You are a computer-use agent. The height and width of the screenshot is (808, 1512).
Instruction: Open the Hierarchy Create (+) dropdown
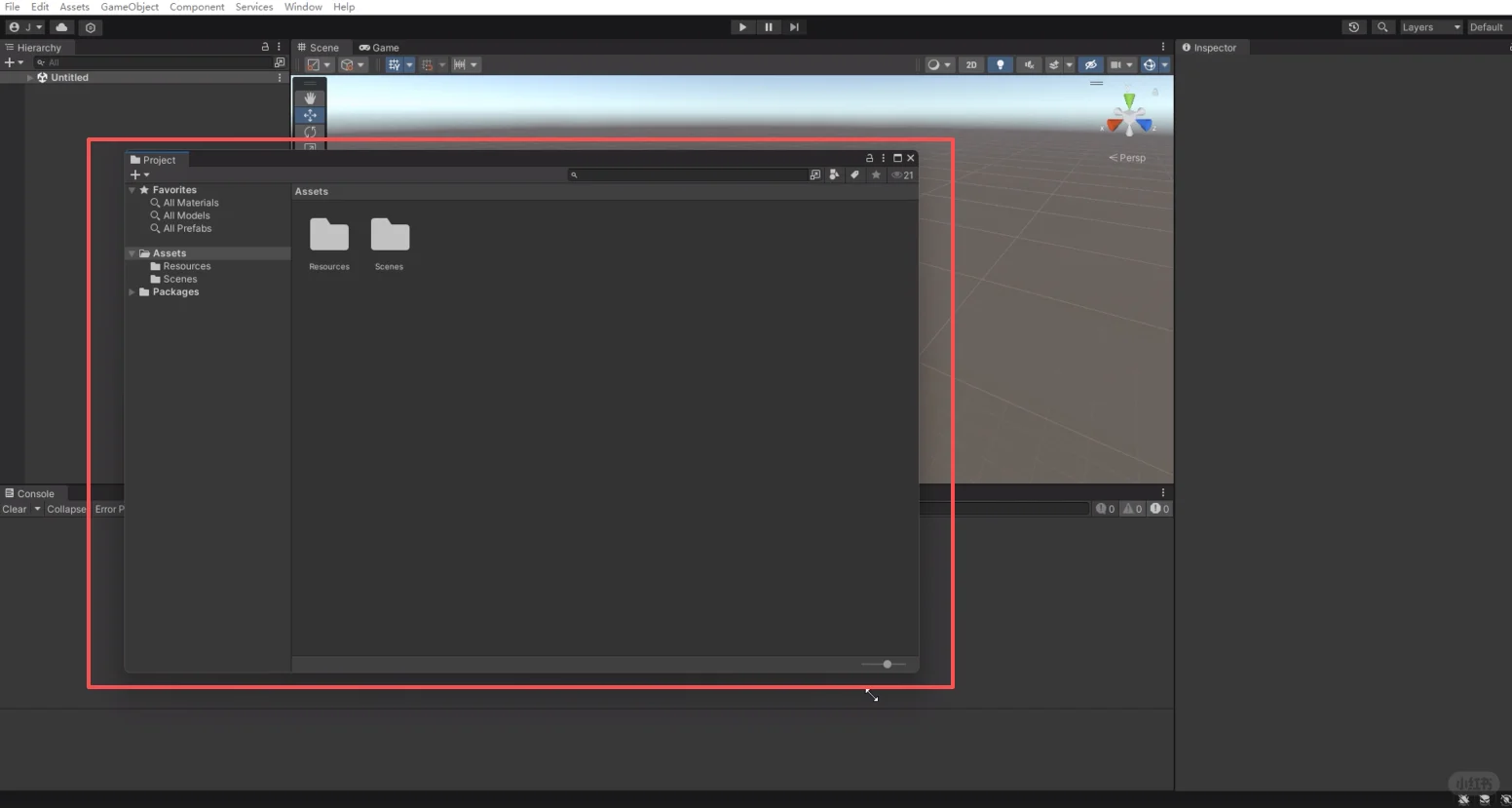tap(14, 62)
